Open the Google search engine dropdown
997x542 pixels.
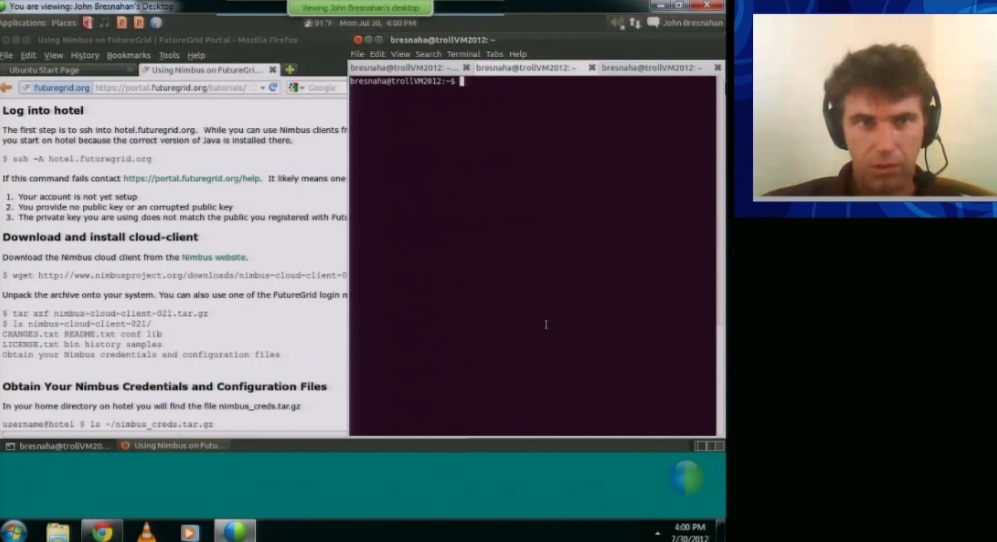coord(296,88)
